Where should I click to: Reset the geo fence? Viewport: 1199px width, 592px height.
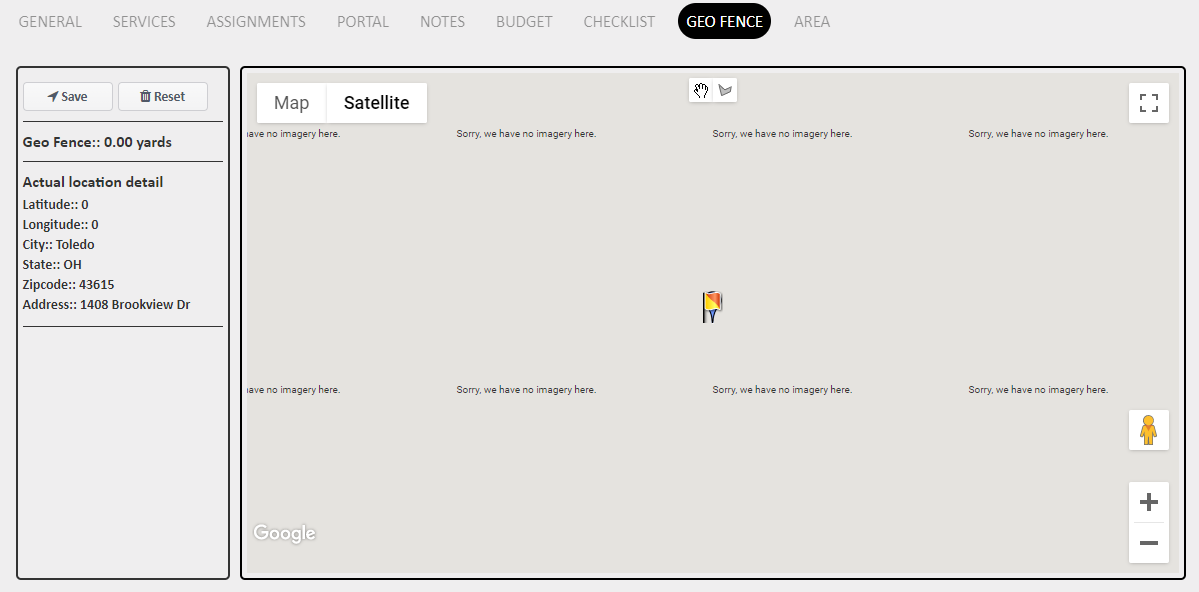click(x=163, y=97)
